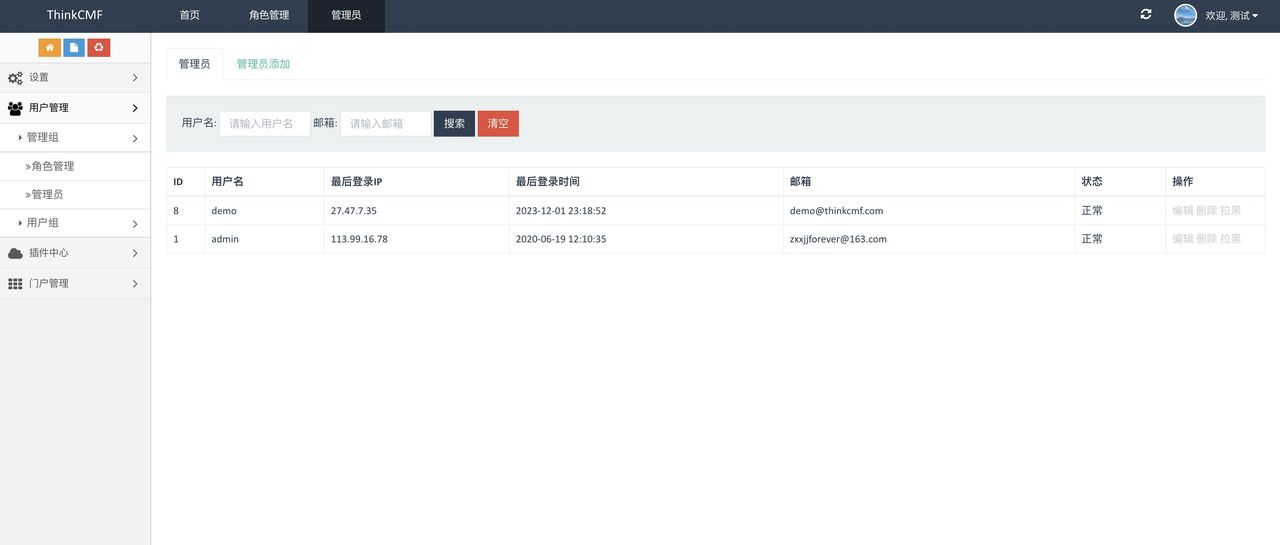Click the blue document shortcut icon
This screenshot has width=1280, height=545.
[x=74, y=47]
